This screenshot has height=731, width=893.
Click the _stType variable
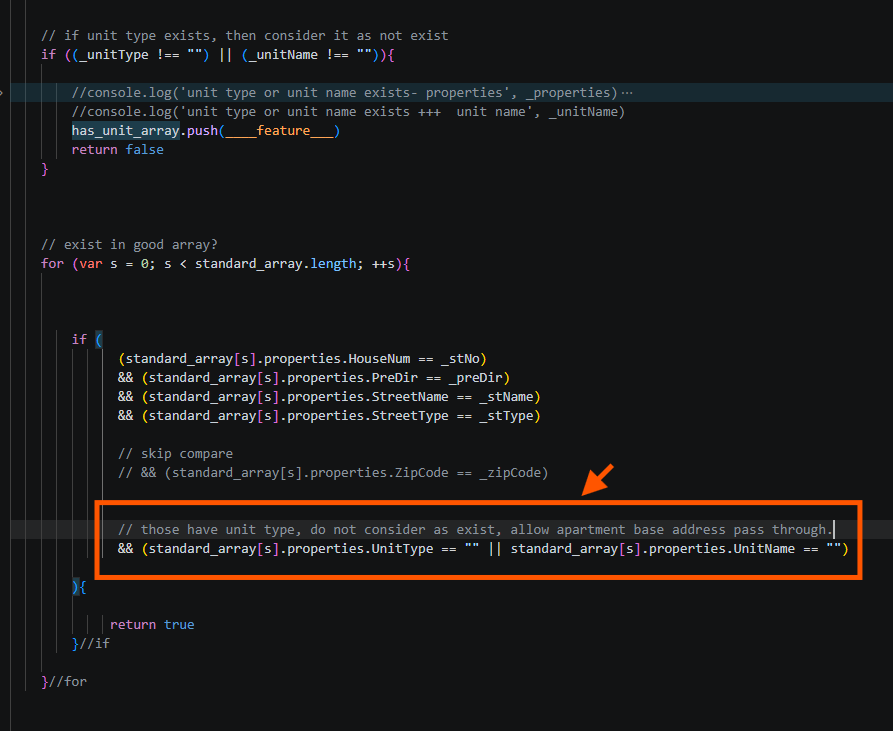click(506, 416)
